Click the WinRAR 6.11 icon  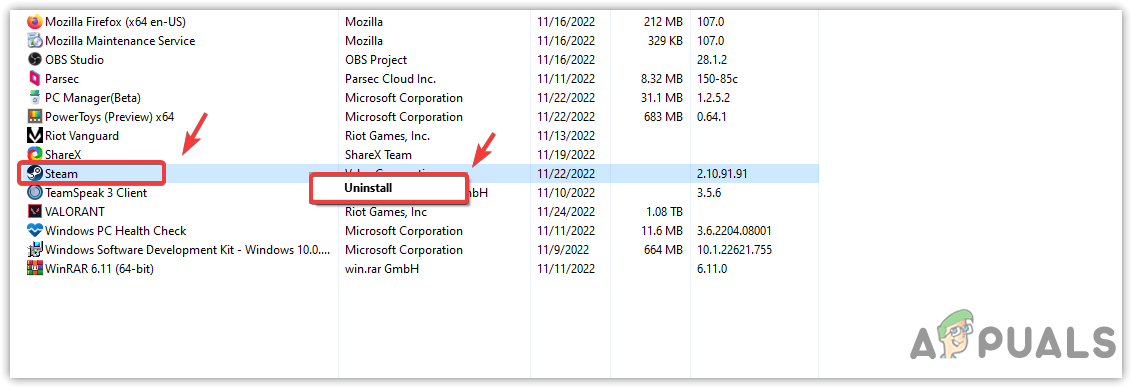point(35,269)
